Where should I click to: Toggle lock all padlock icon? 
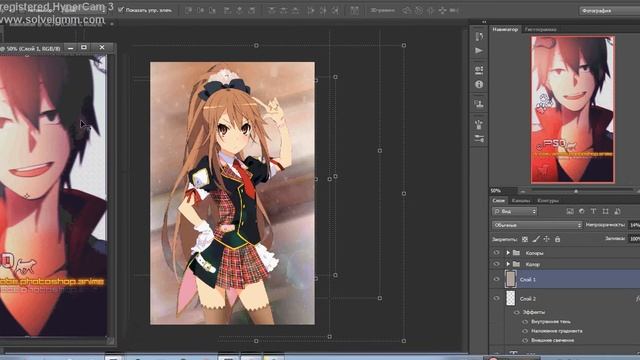pos(557,239)
